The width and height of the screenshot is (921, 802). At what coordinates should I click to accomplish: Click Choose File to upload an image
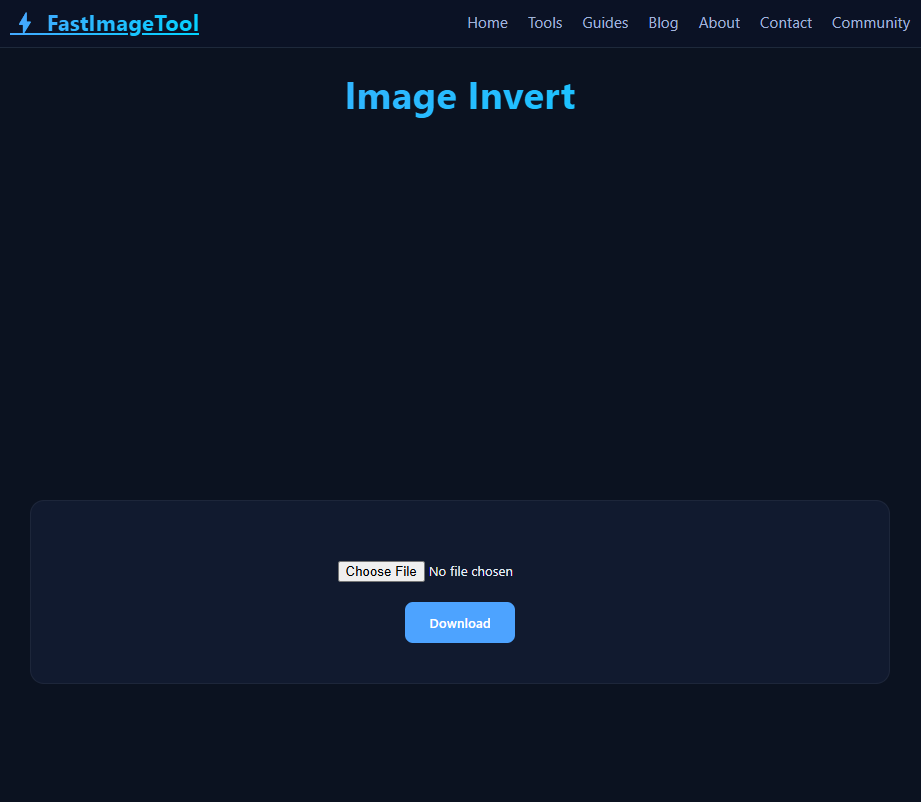381,571
